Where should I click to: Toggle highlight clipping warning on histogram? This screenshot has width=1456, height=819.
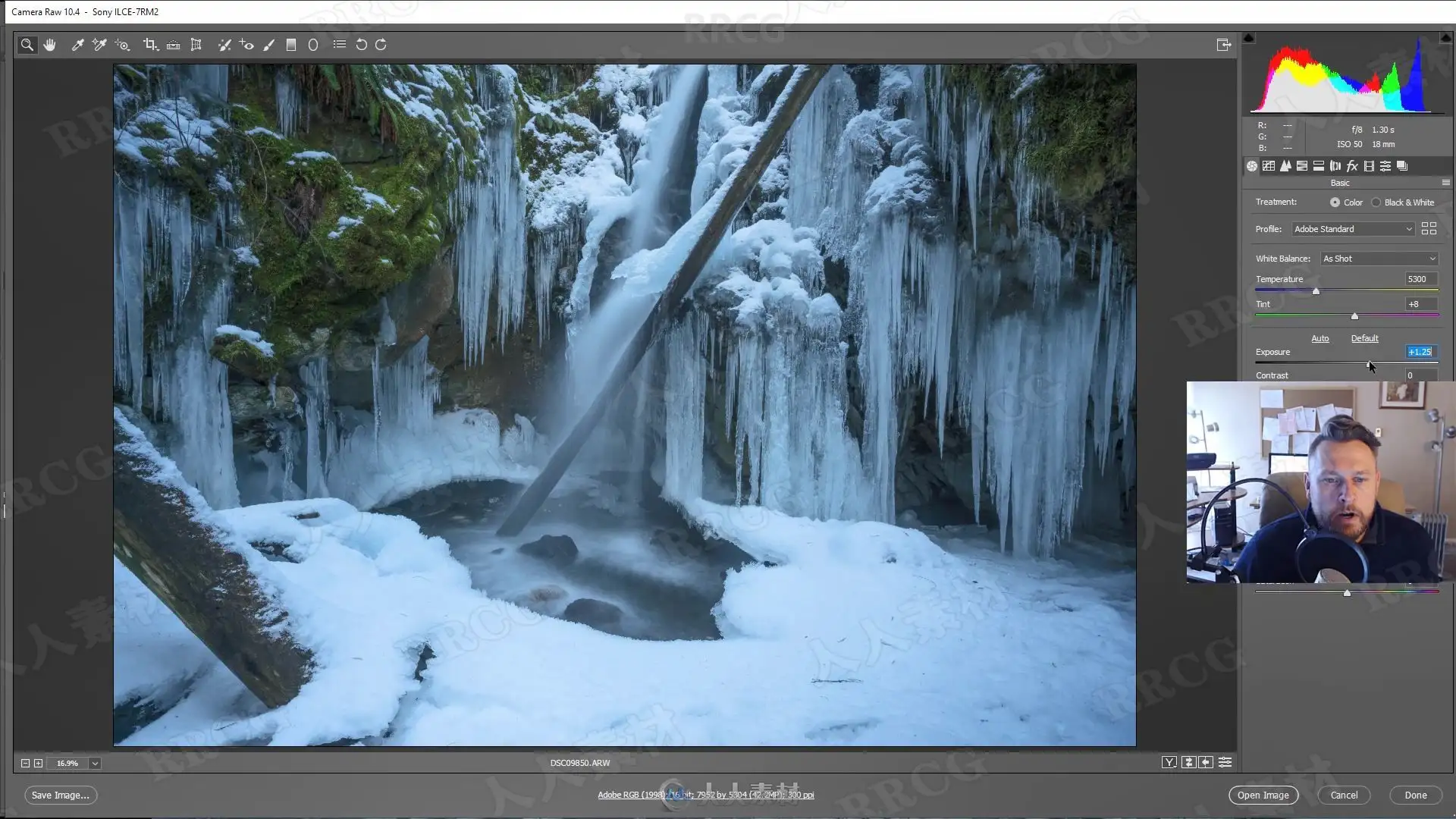pos(1445,37)
